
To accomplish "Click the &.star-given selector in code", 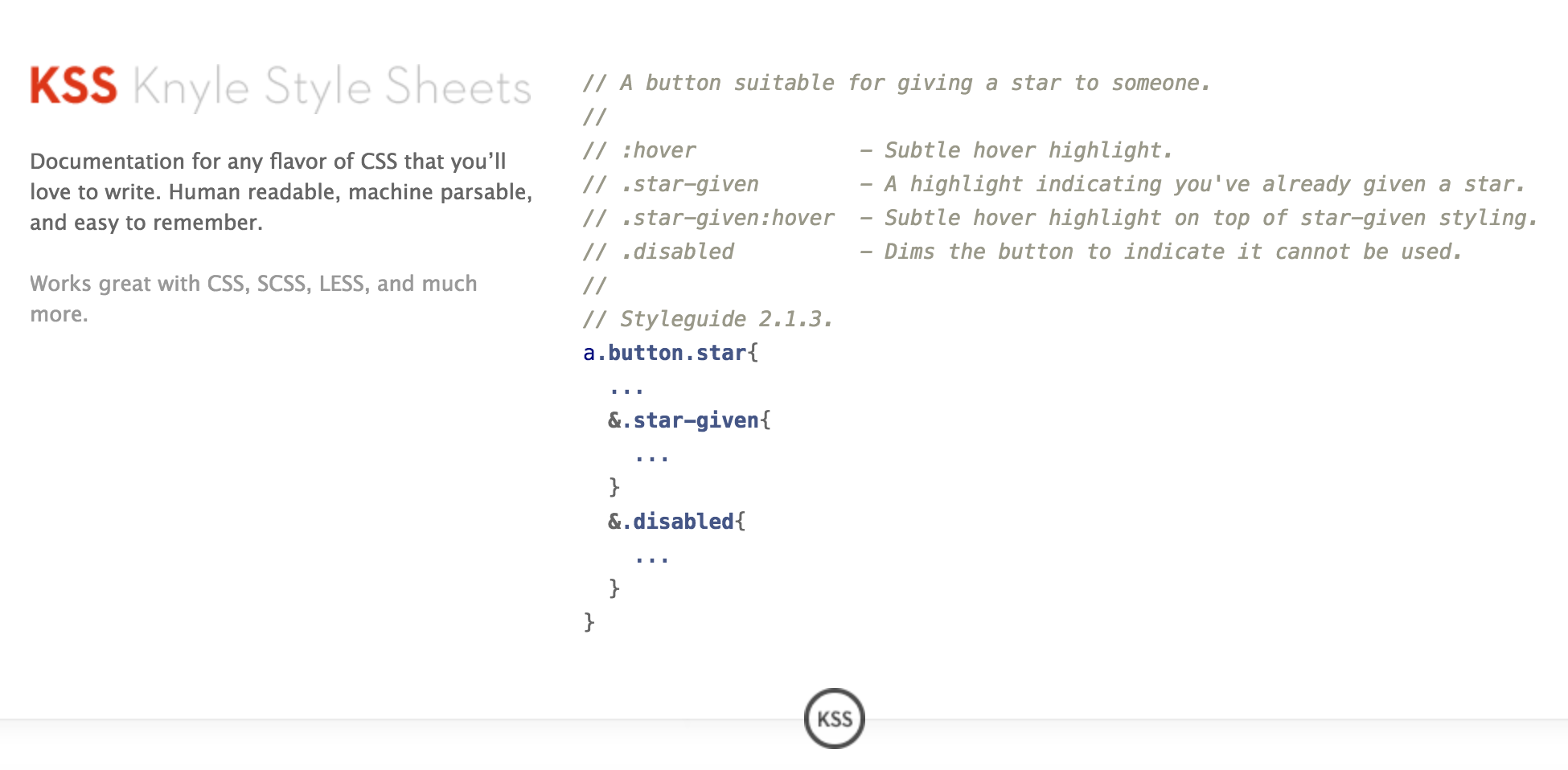I will pyautogui.click(x=689, y=420).
